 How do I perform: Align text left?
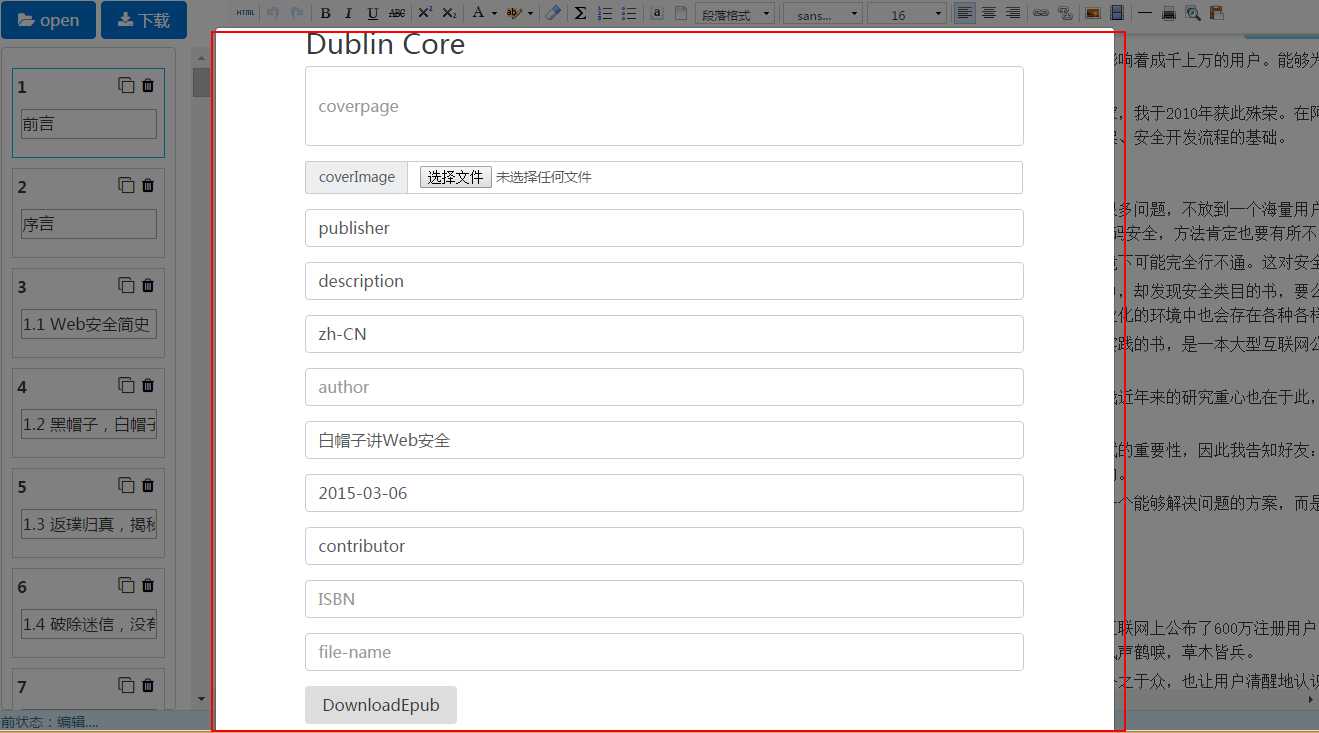[x=964, y=13]
